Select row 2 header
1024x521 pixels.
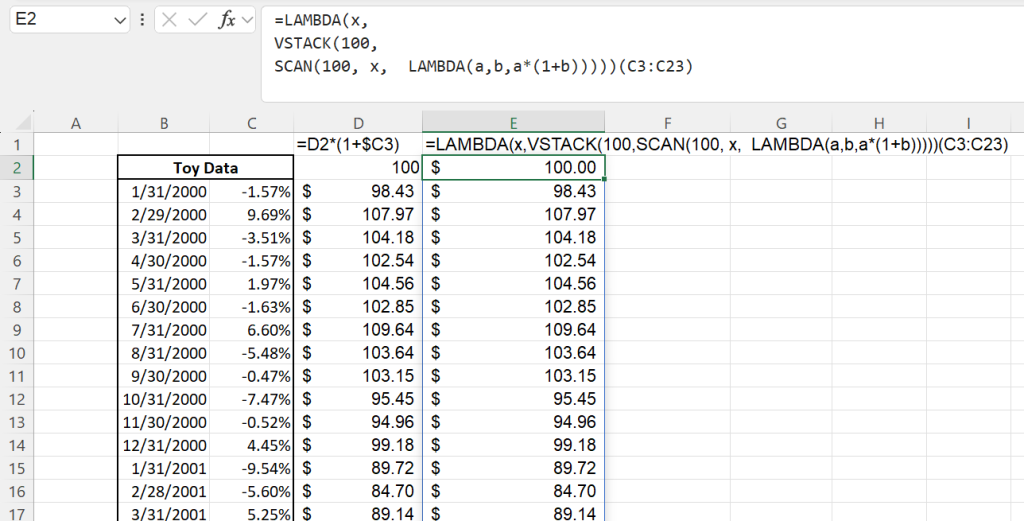(x=19, y=167)
